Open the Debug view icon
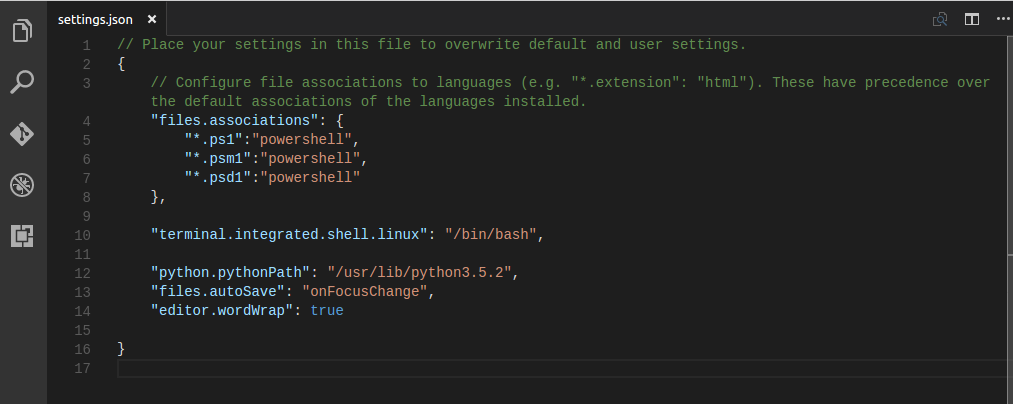Viewport: 1013px width, 404px height. point(22,185)
